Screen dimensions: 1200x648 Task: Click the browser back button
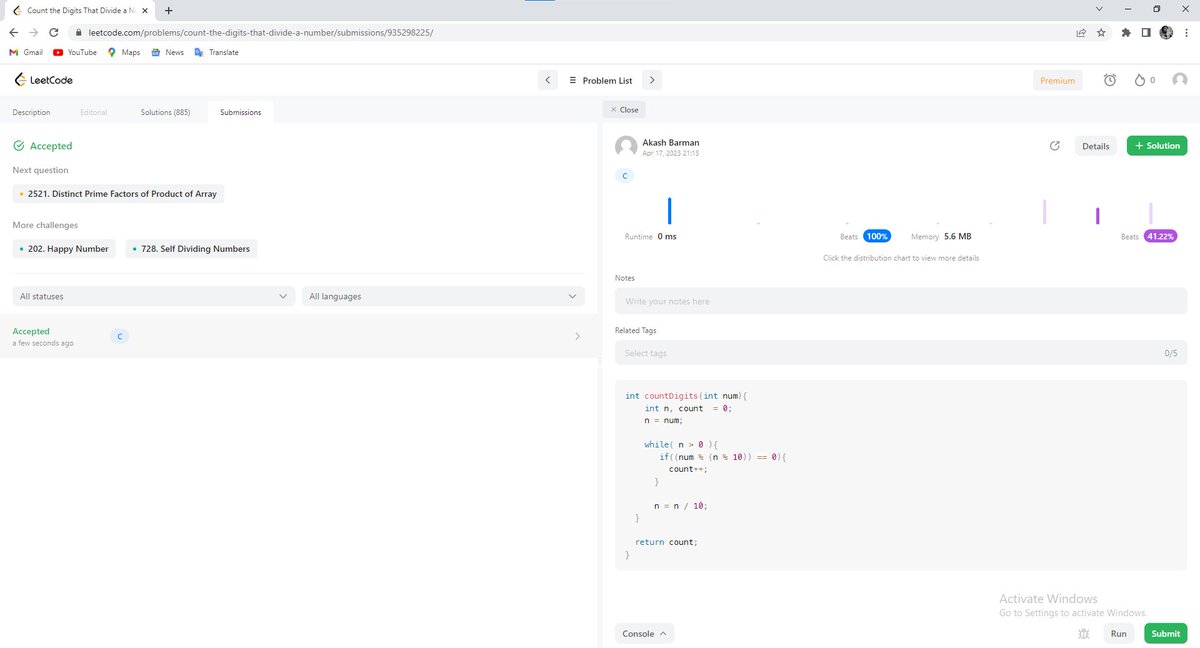(13, 32)
